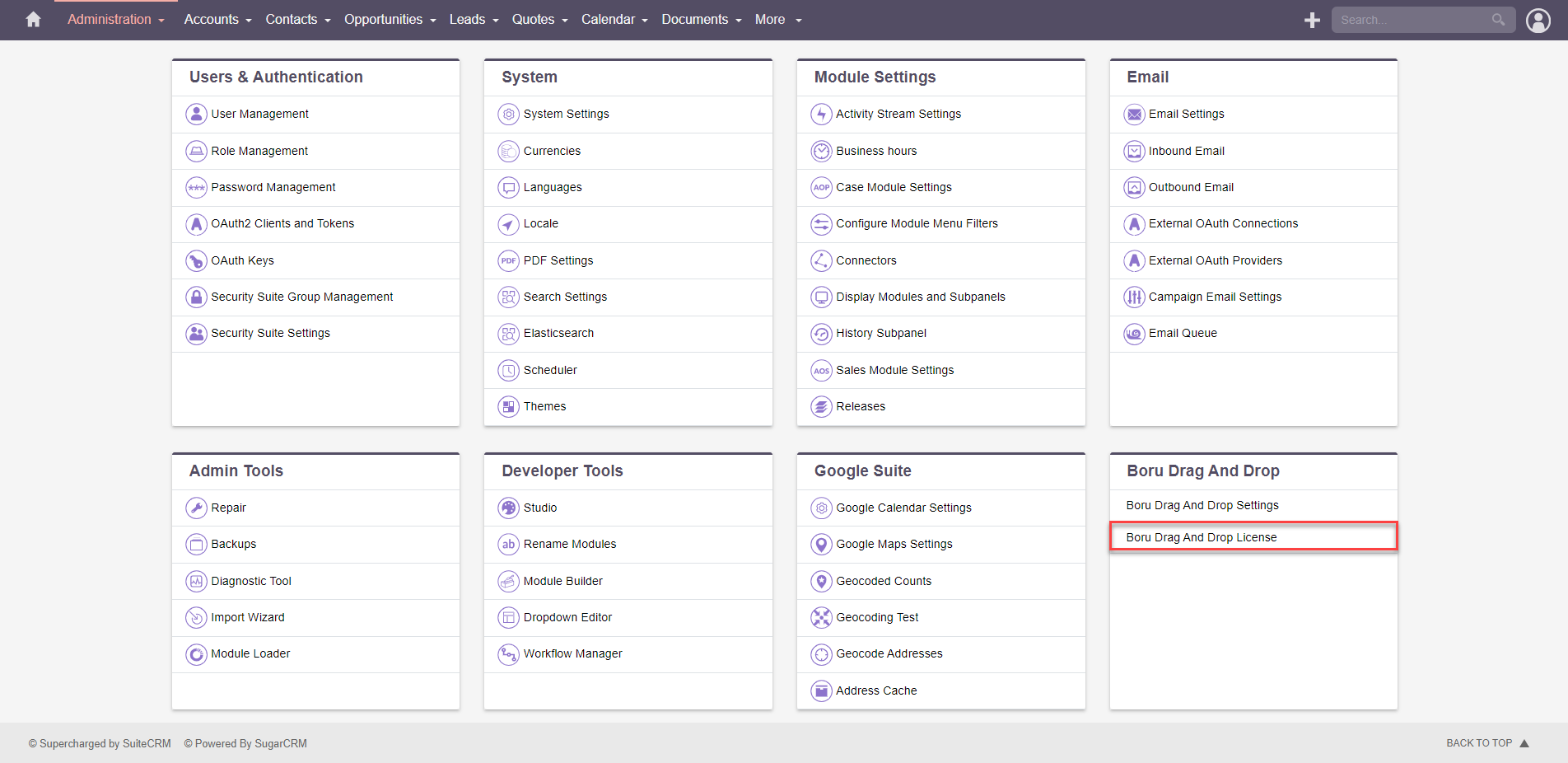Screen dimensions: 1568x763
Task: Open the Leads menu item
Action: click(x=467, y=19)
